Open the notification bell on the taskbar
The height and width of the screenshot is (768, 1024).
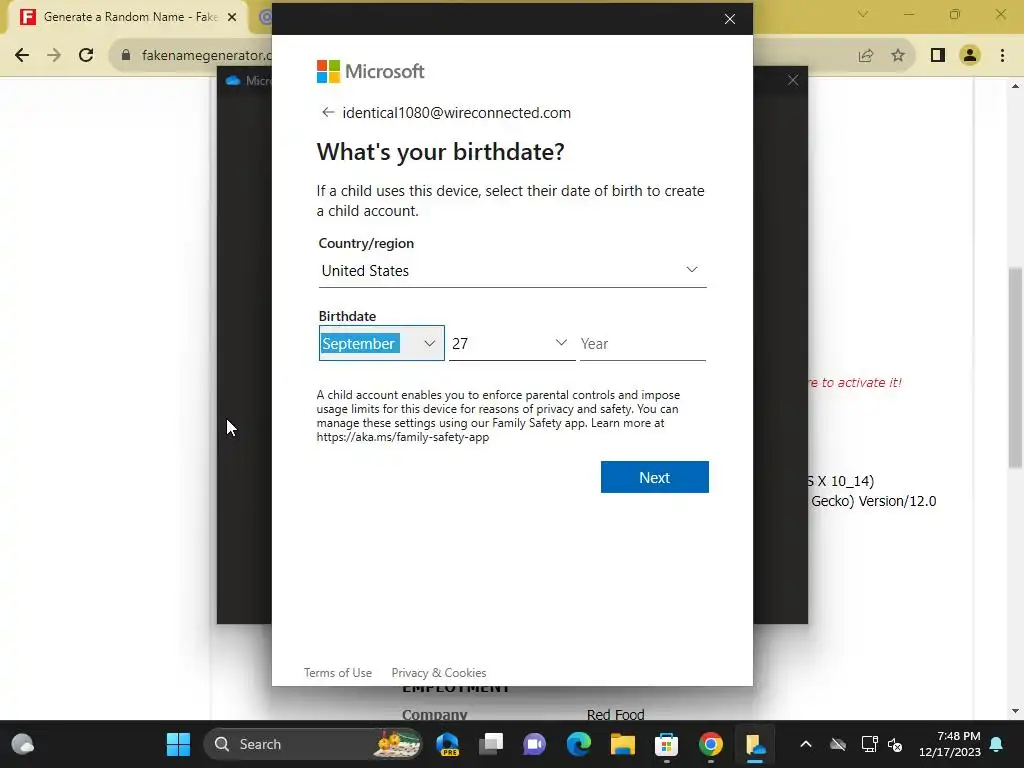click(997, 744)
